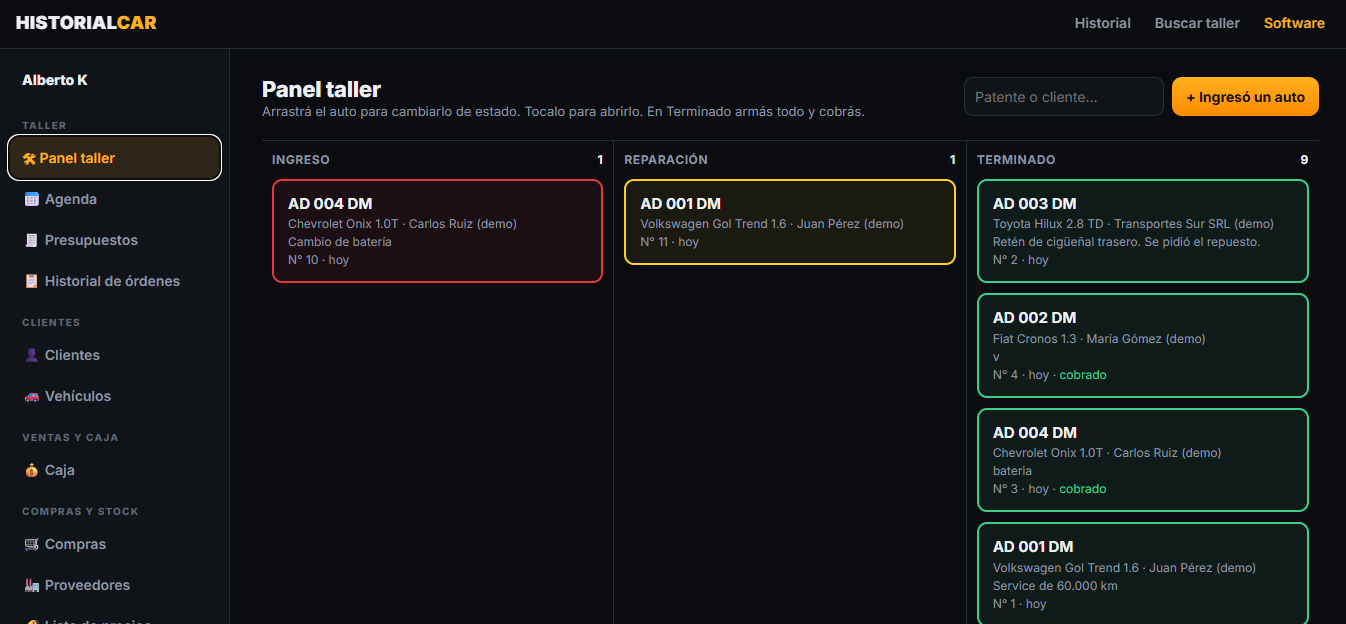1346x624 pixels.
Task: Click the Historial de órdenes clipboard icon
Action: pyautogui.click(x=31, y=281)
